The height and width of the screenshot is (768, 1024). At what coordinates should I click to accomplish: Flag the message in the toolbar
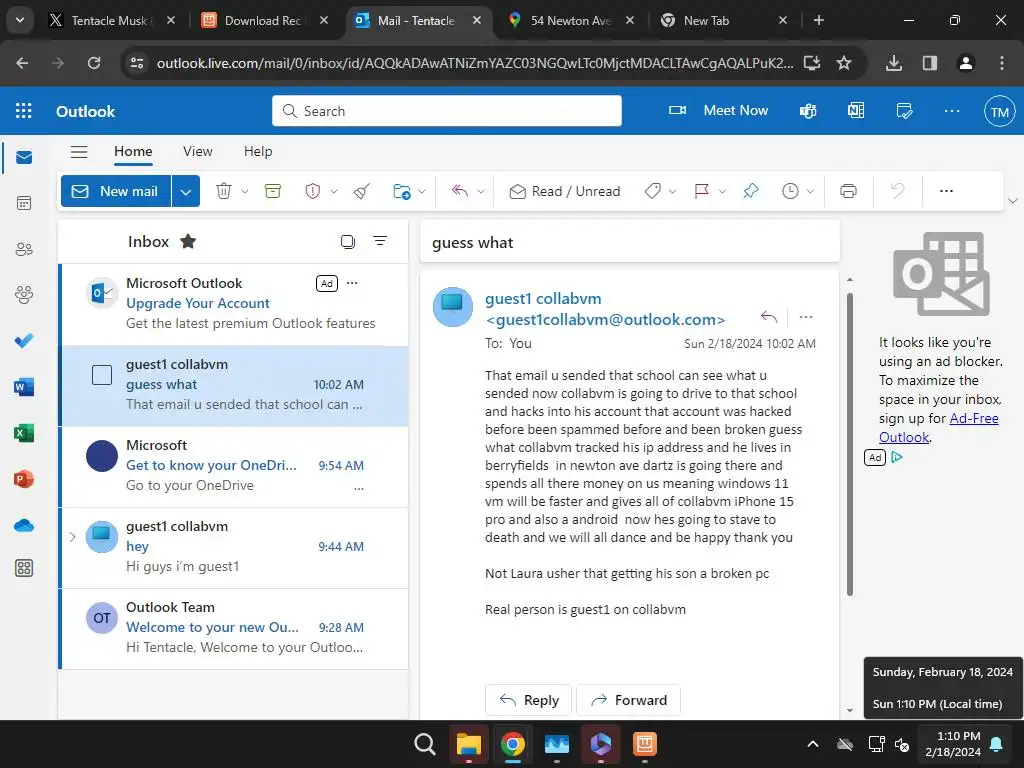[702, 191]
